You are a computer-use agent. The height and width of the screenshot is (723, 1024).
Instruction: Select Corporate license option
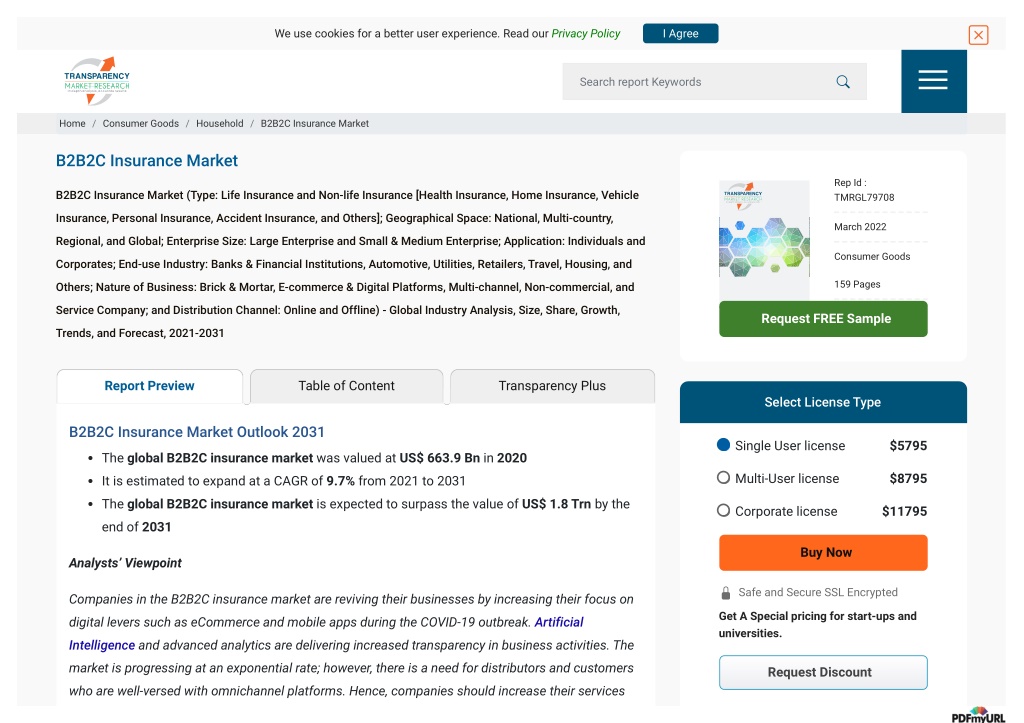point(723,510)
